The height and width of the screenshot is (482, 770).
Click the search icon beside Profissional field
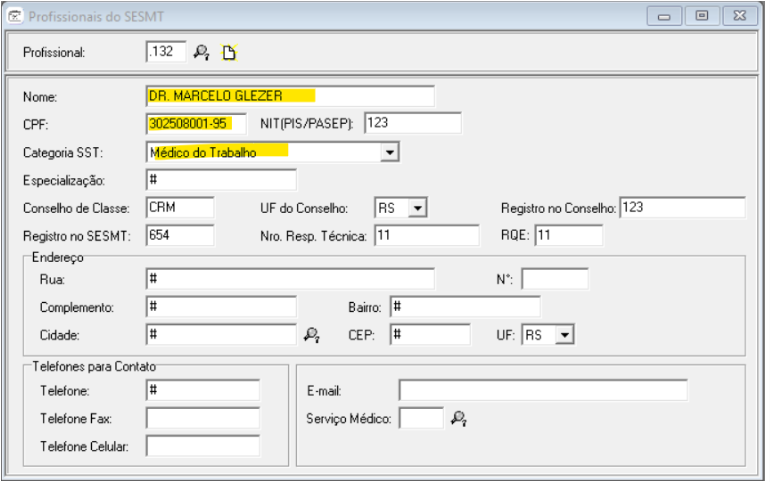click(202, 53)
